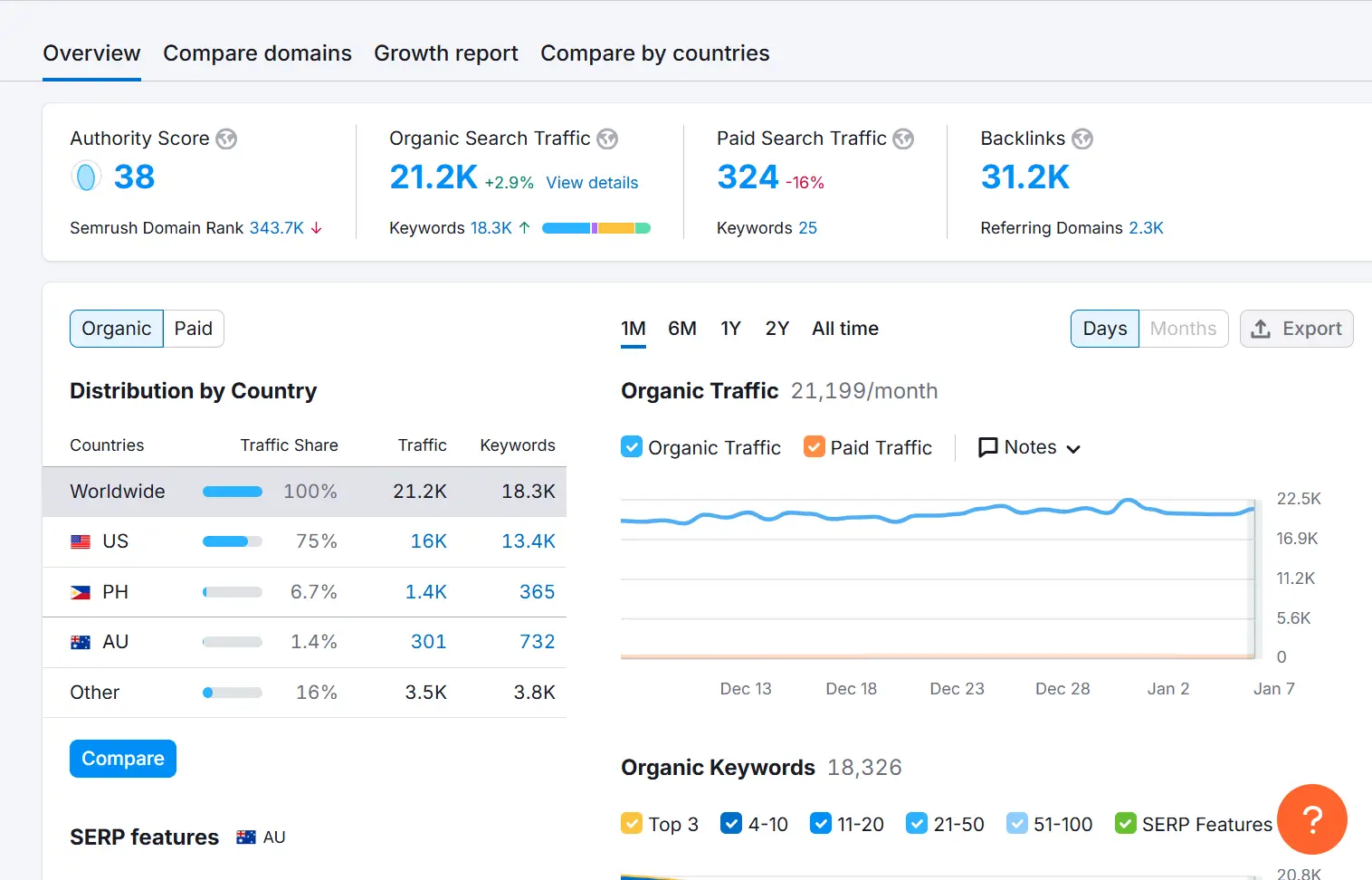Open paid Keywords 25 link
This screenshot has width=1372, height=880.
807,228
